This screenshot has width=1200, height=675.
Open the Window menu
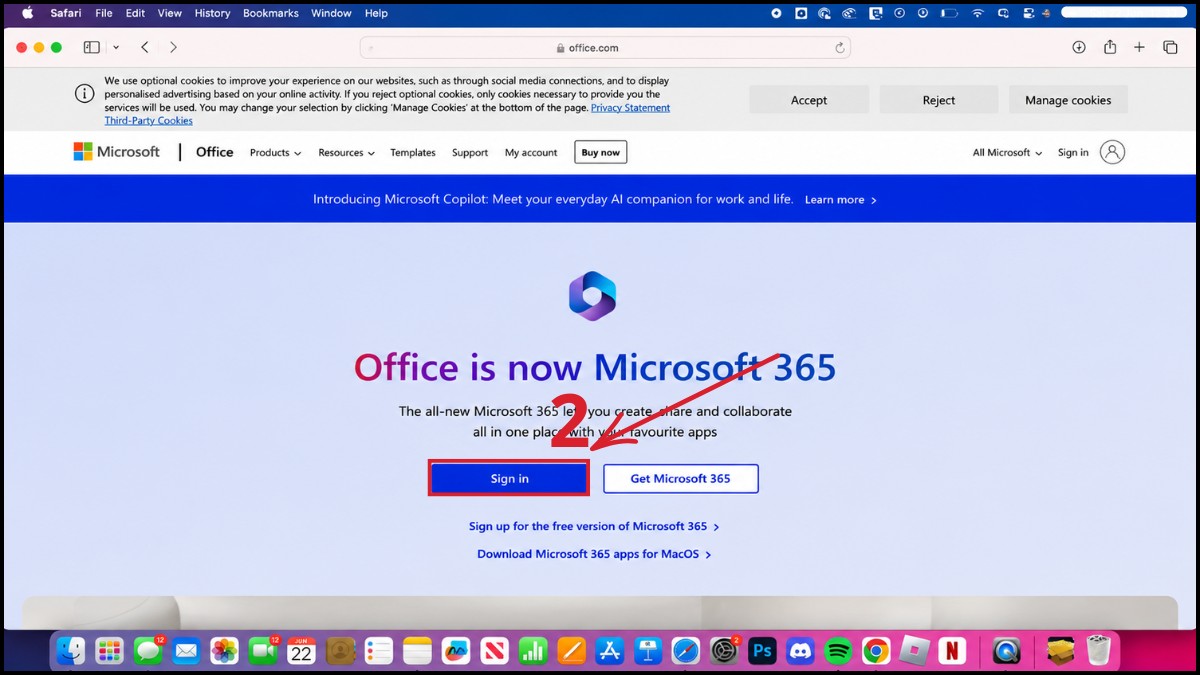coord(331,13)
